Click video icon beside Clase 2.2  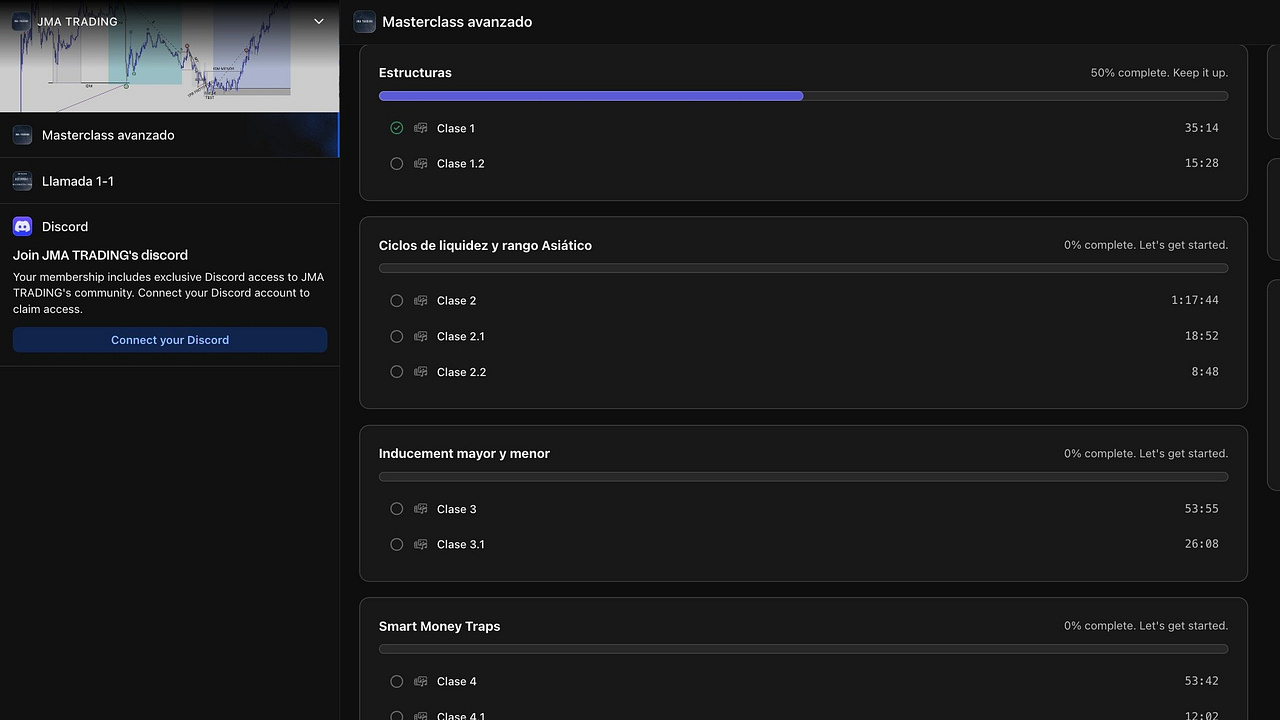tap(421, 372)
